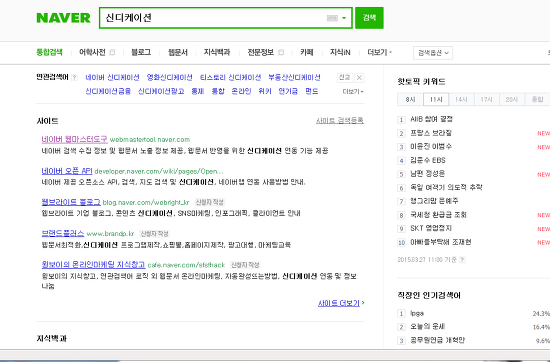This screenshot has width=550, height=362.
Task: Expand related searches 더보기
Action: [353, 92]
